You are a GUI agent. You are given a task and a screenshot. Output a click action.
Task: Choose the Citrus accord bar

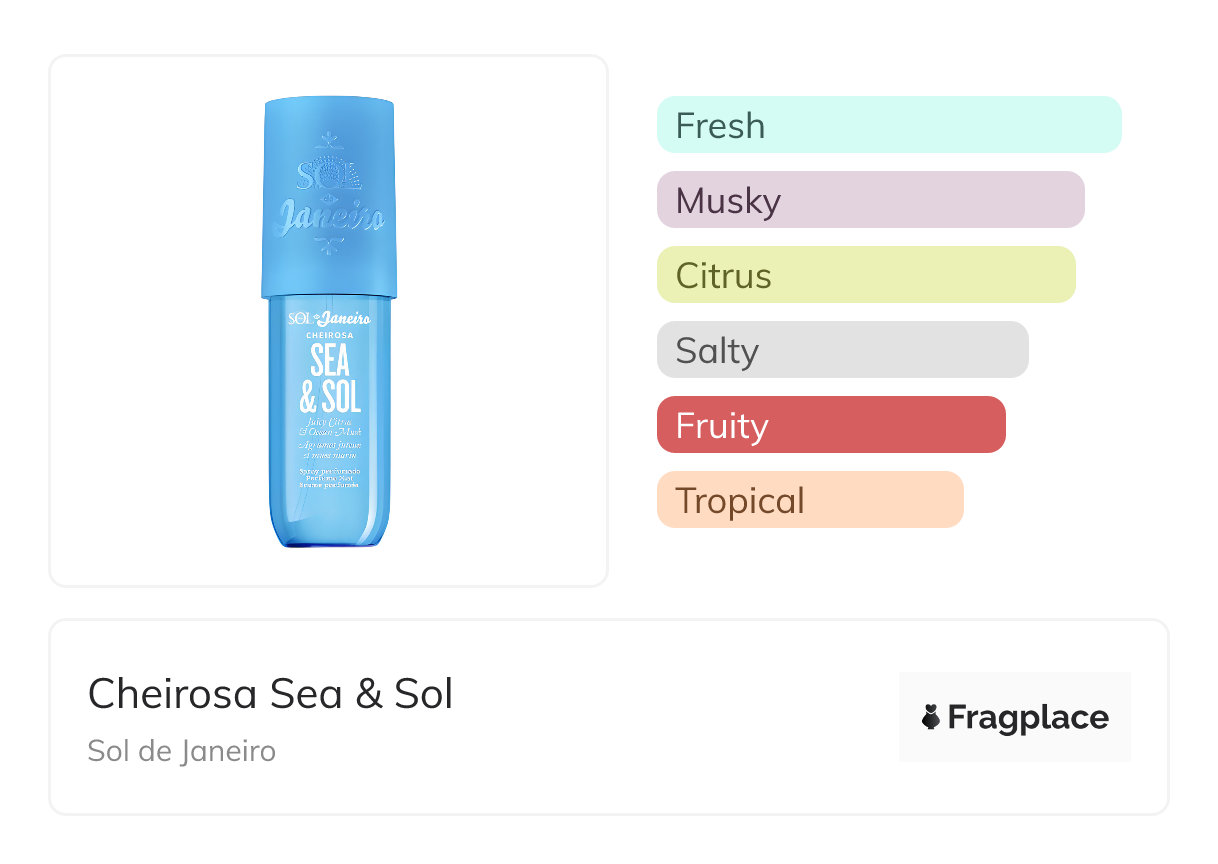[866, 275]
